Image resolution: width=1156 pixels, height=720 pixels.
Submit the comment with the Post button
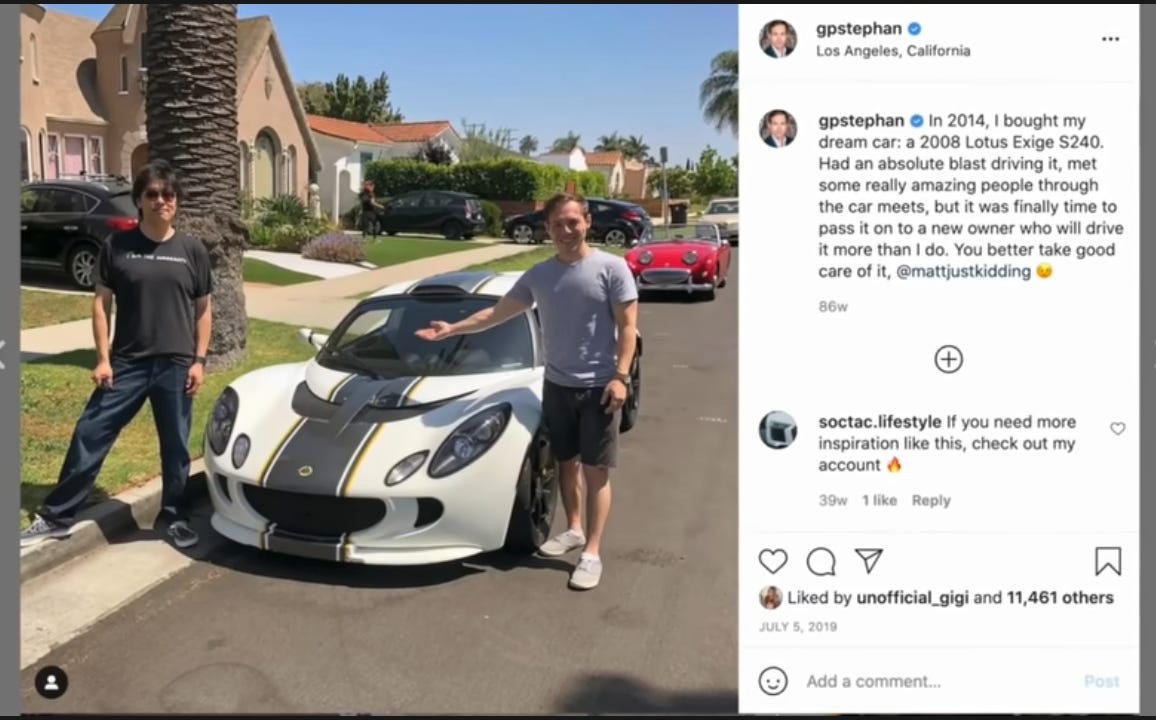click(1101, 682)
